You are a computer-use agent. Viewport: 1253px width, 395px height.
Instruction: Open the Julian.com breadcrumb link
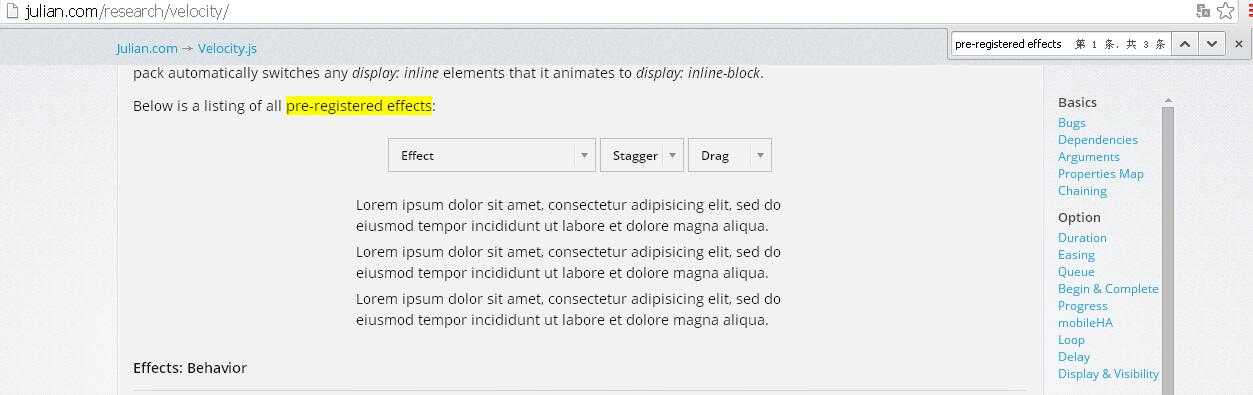pyautogui.click(x=147, y=48)
